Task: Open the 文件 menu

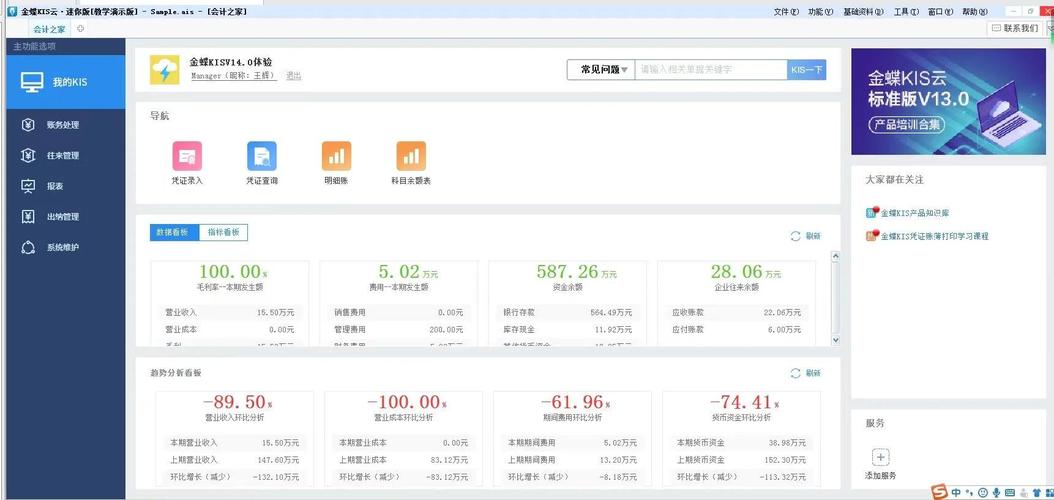Action: 786,11
